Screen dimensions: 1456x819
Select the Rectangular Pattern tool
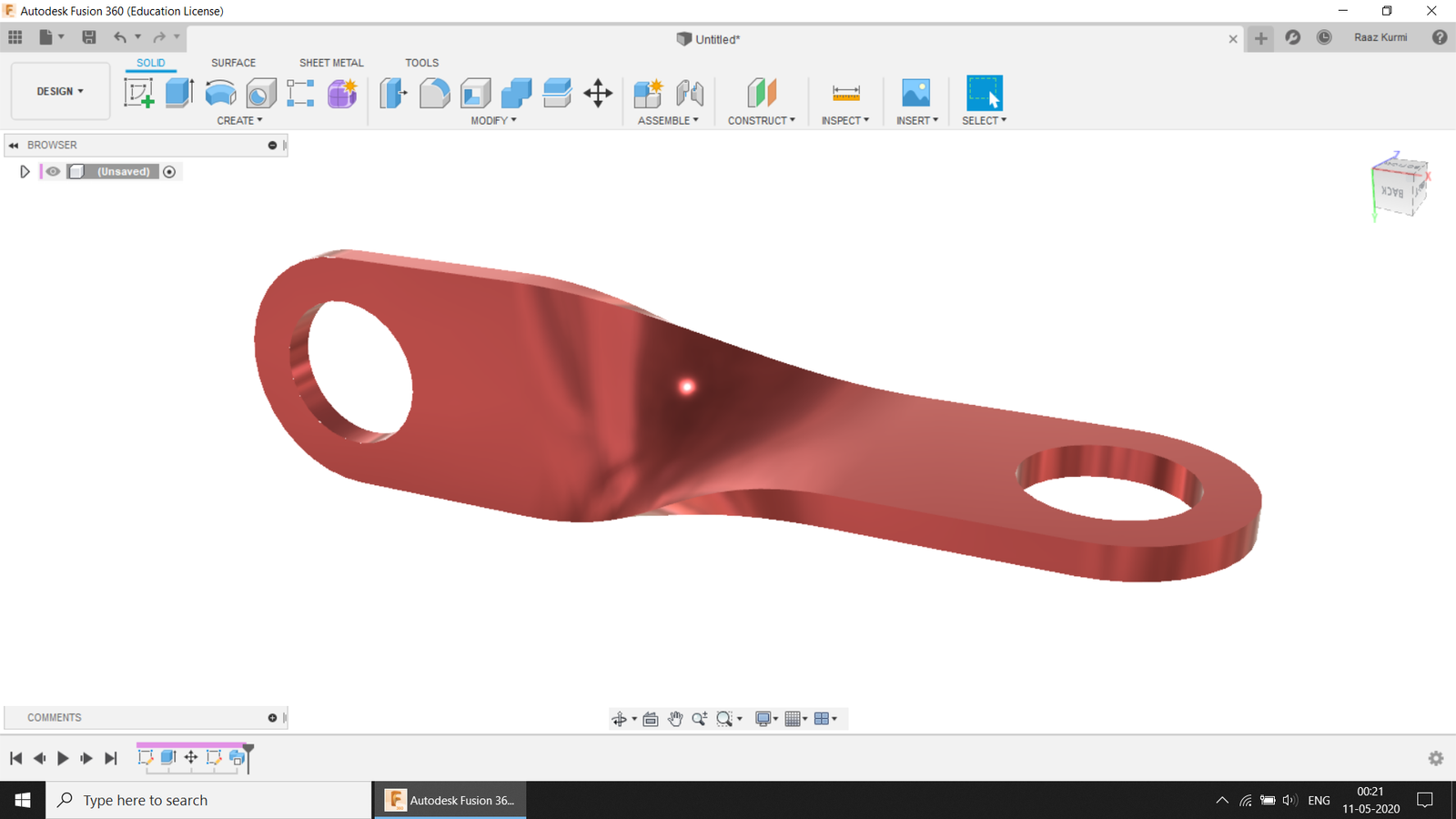[x=300, y=93]
